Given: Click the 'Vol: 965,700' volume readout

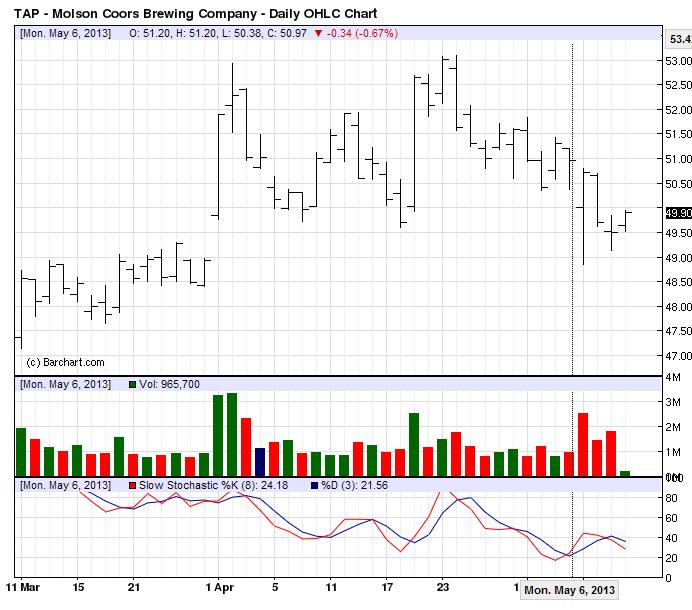Looking at the screenshot, I should (x=169, y=384).
